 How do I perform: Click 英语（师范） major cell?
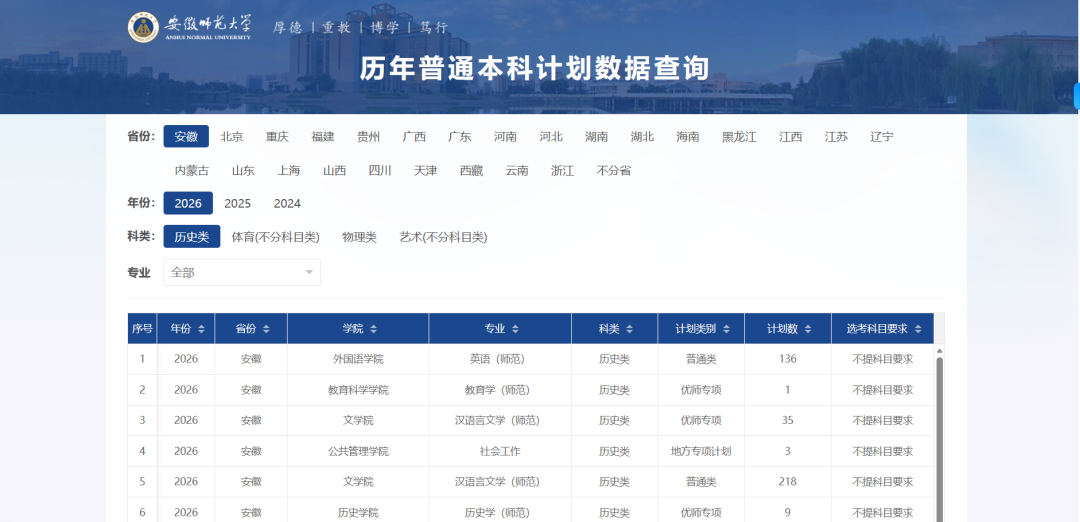coord(500,359)
